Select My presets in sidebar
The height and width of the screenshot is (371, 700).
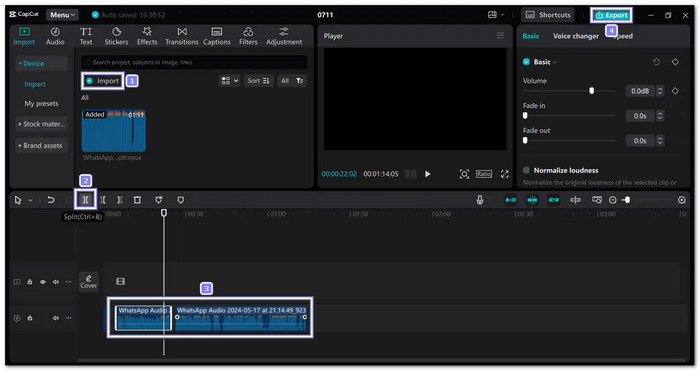[41, 103]
